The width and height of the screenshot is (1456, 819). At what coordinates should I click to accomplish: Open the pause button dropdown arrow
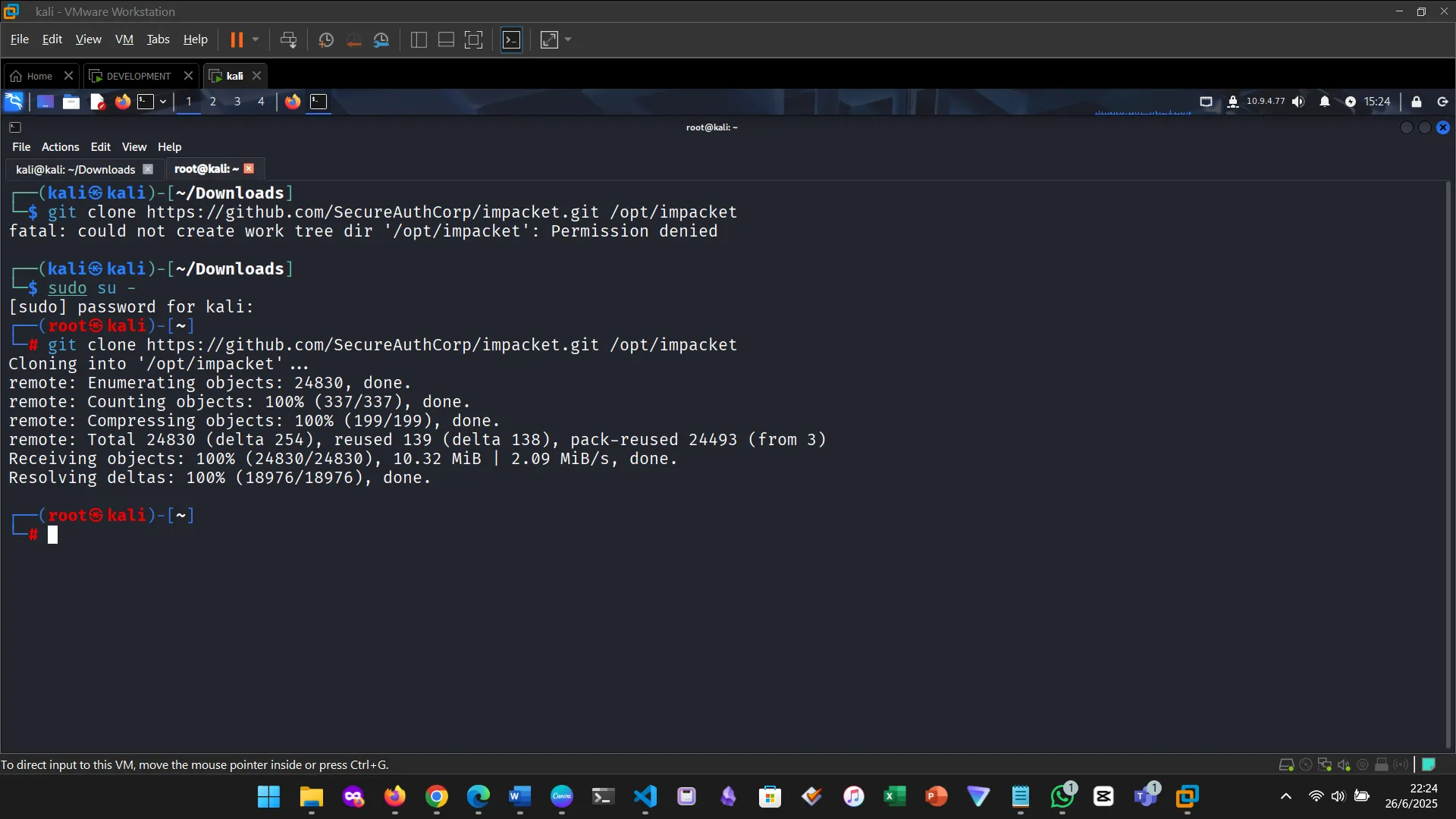coord(255,39)
